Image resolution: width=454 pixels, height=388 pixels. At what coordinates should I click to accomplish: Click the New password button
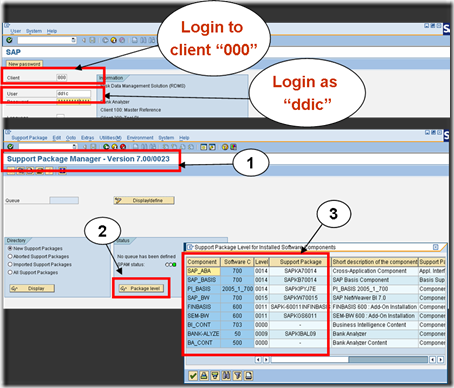[x=24, y=64]
